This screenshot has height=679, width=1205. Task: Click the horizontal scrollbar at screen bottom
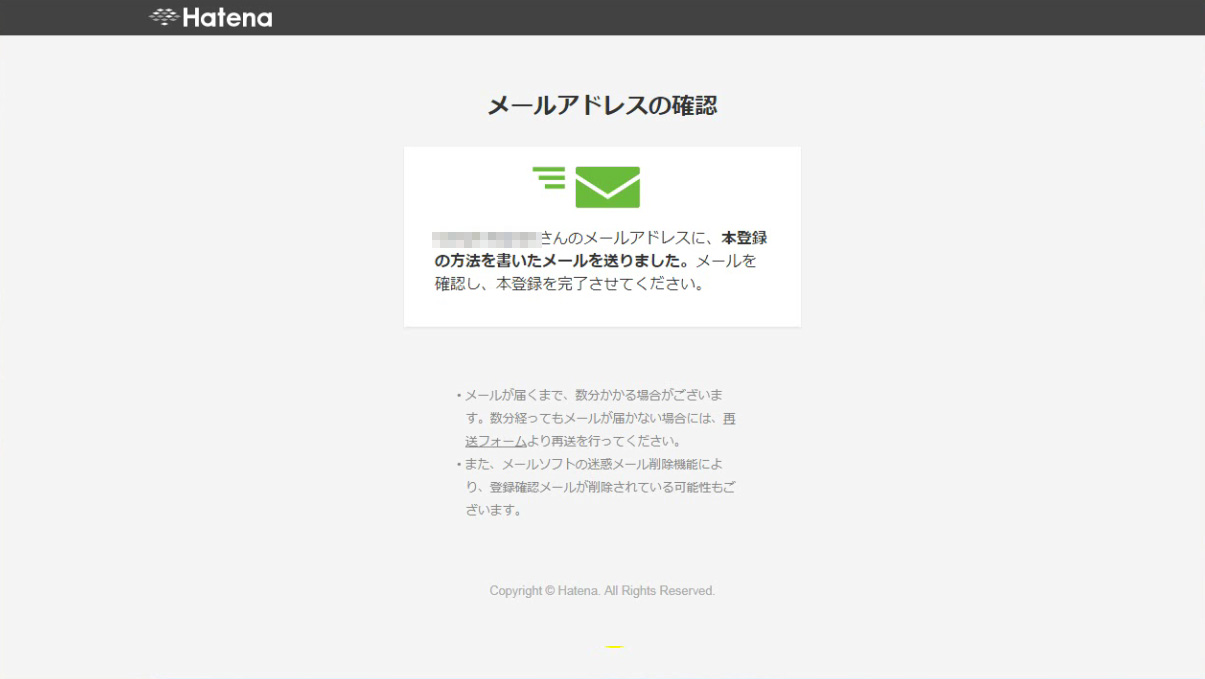point(602,674)
